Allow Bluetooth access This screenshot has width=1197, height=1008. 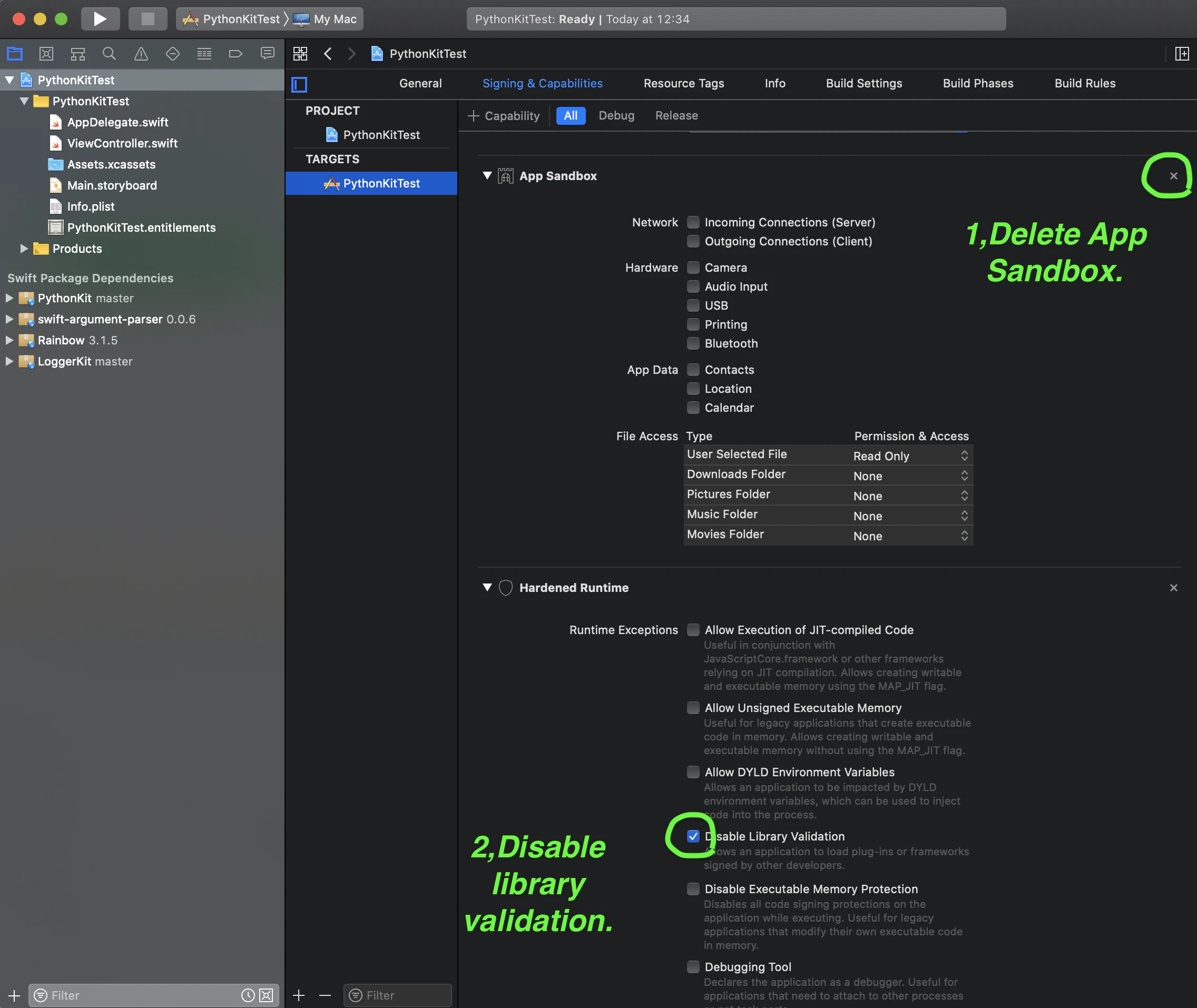point(693,343)
